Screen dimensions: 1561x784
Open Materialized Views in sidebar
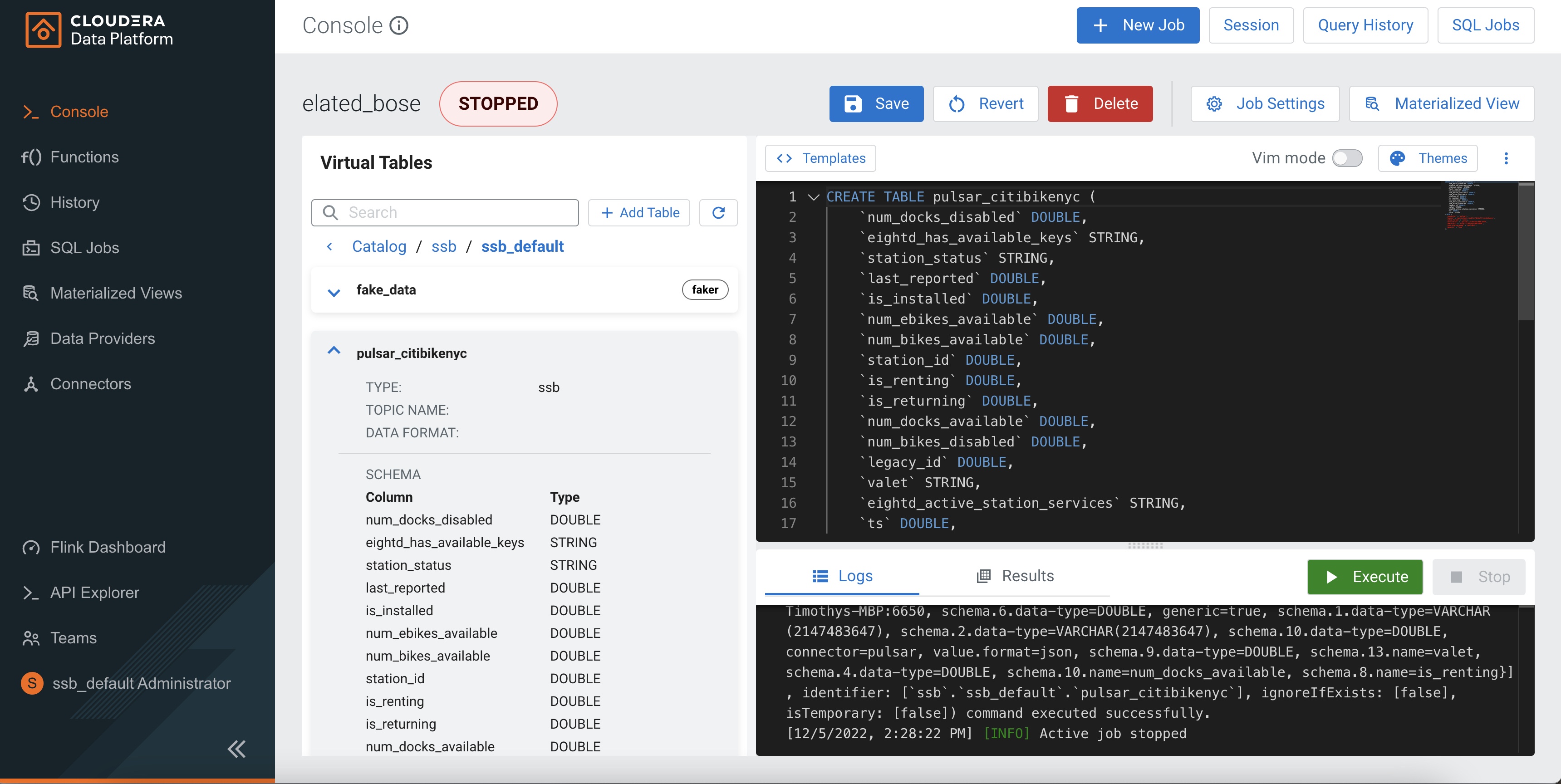(x=116, y=293)
